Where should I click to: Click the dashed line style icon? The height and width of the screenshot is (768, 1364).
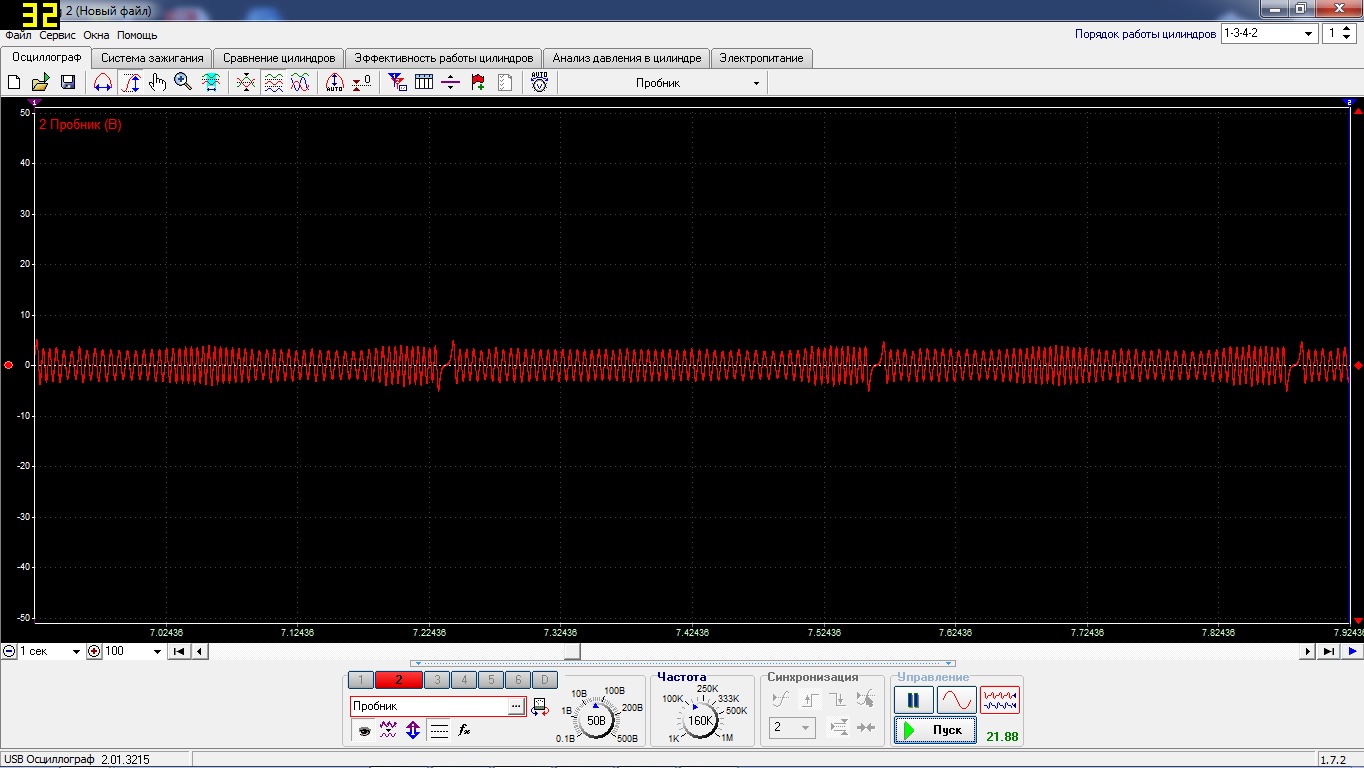439,731
